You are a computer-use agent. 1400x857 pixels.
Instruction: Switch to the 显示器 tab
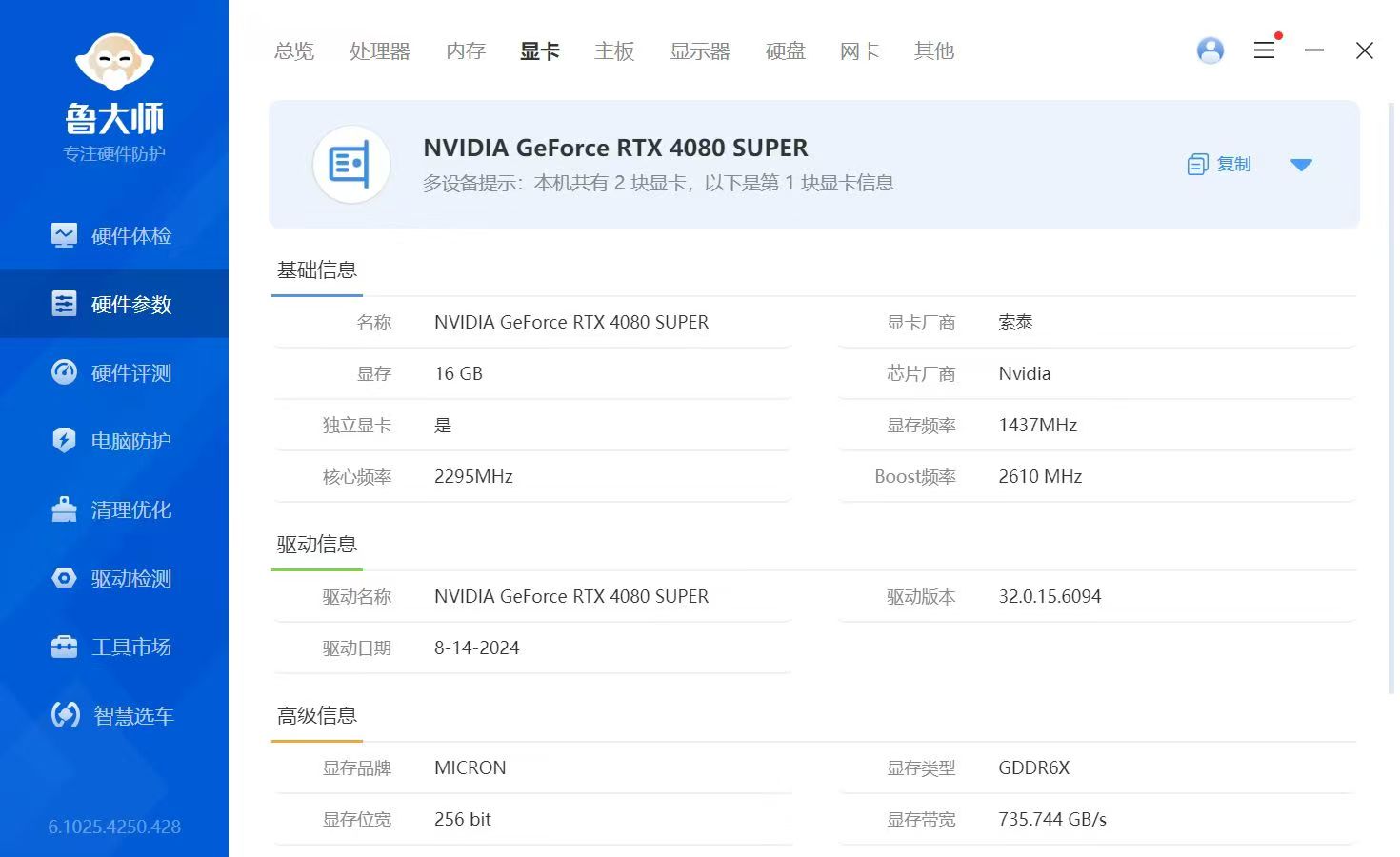point(700,51)
